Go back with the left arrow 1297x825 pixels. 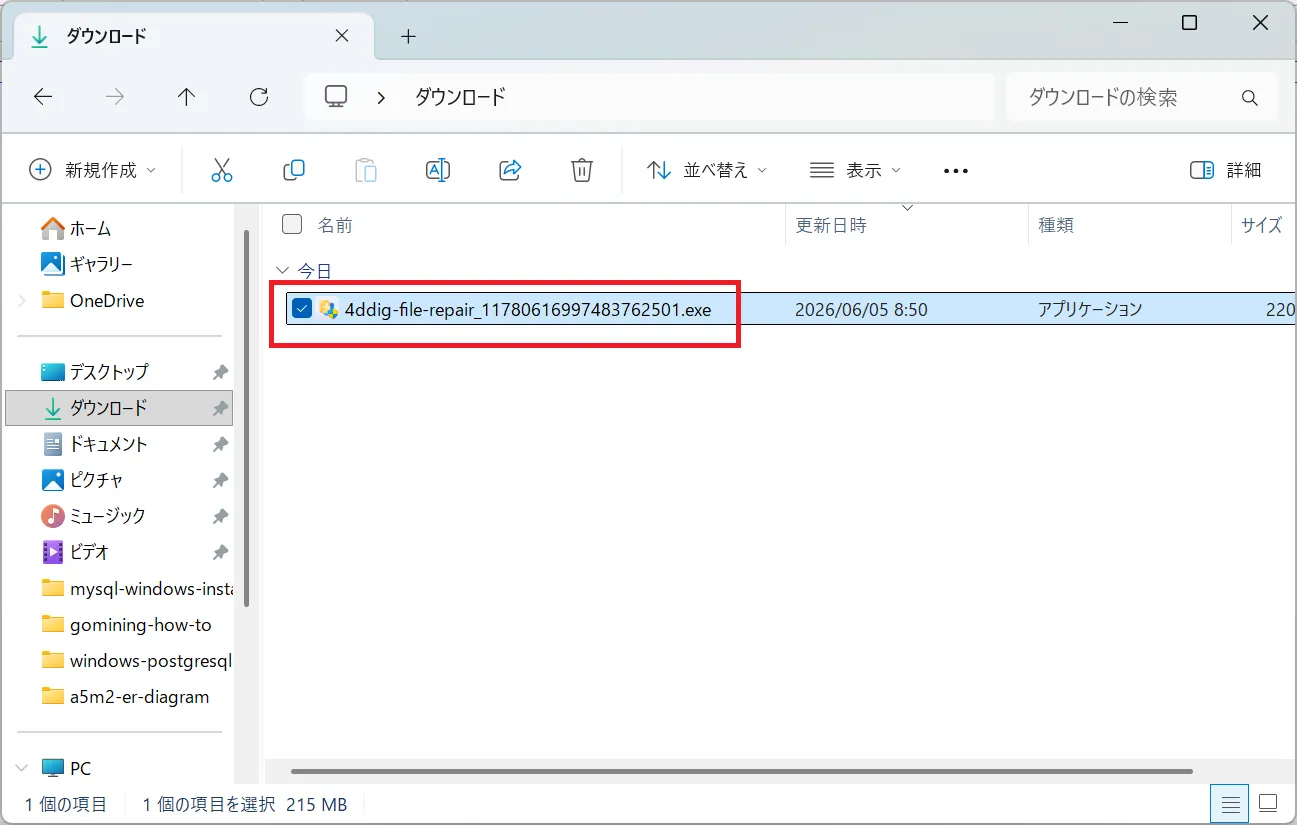(42, 97)
